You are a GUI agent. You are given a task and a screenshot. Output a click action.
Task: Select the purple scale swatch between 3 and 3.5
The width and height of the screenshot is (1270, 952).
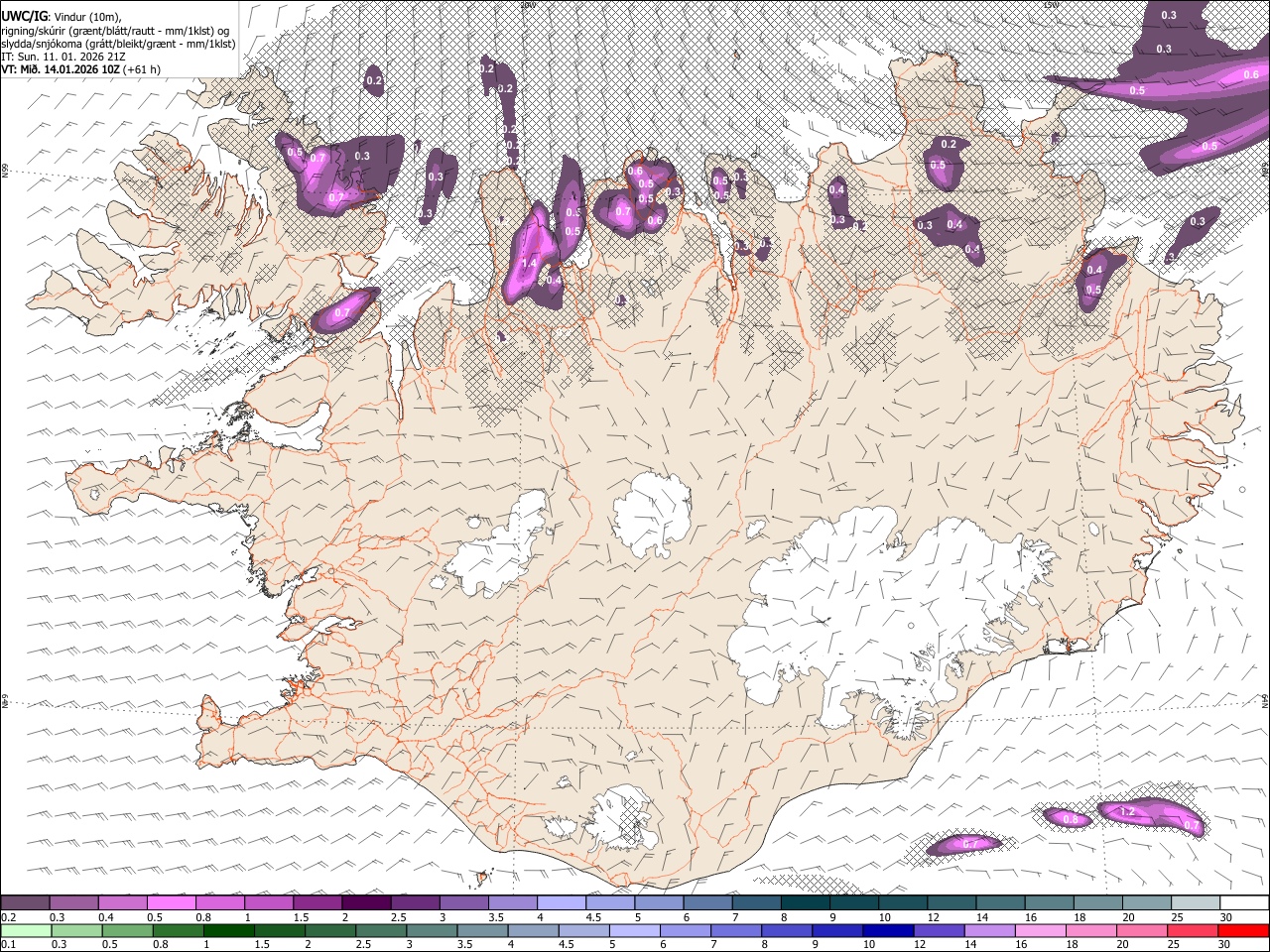tap(464, 903)
